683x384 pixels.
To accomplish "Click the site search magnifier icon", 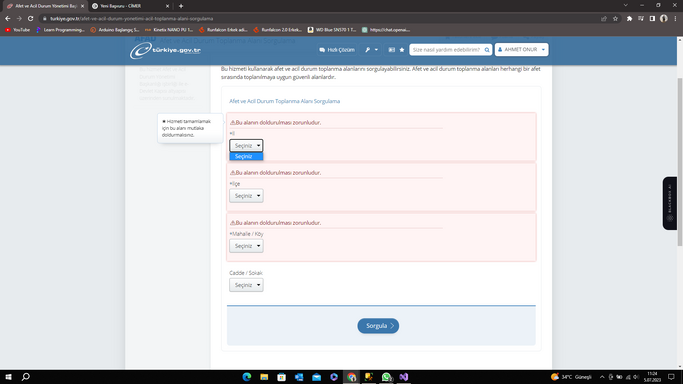I will (487, 50).
